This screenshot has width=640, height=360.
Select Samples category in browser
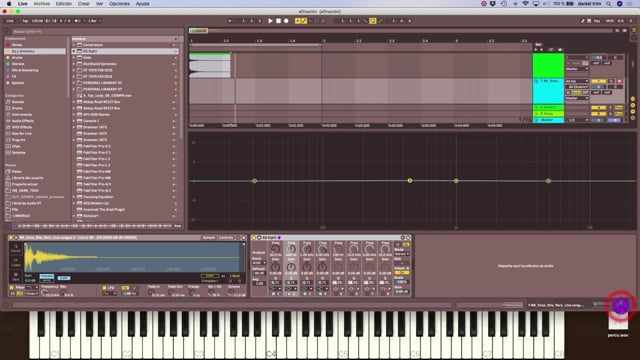coord(19,153)
